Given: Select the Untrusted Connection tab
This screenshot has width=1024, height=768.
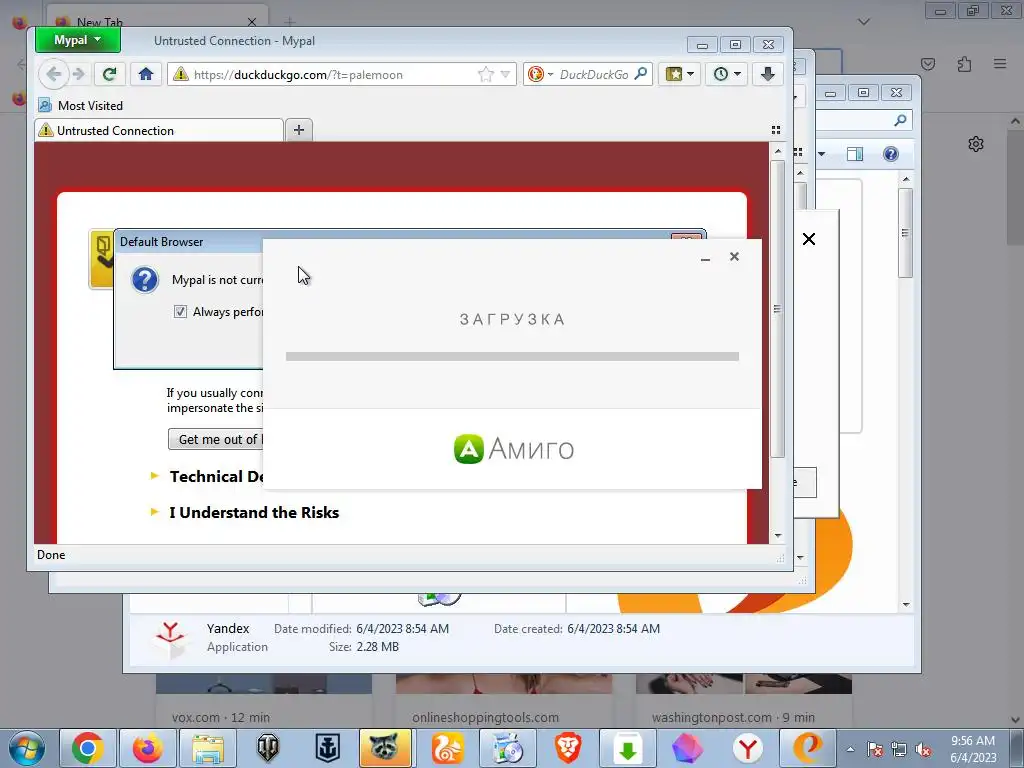Looking at the screenshot, I should click(159, 130).
